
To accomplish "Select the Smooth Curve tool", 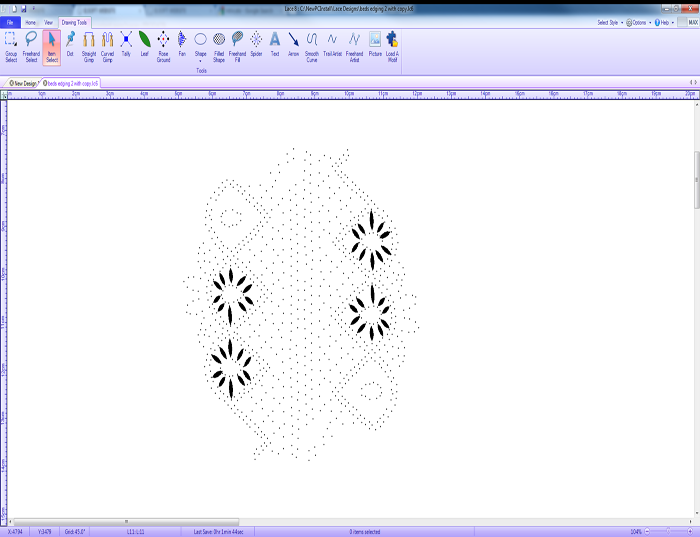I will click(312, 44).
